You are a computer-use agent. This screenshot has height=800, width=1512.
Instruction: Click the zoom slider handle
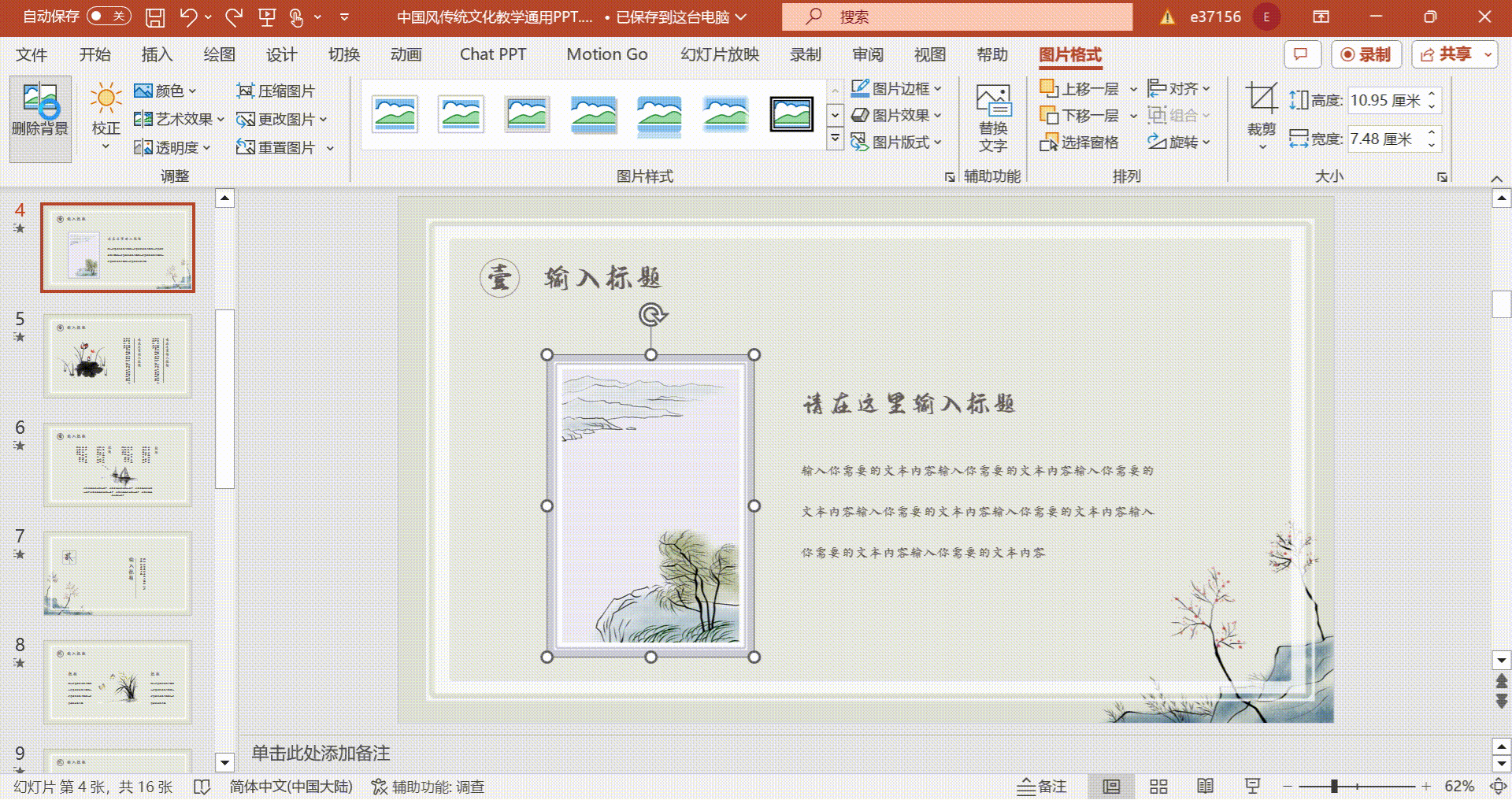1334,787
